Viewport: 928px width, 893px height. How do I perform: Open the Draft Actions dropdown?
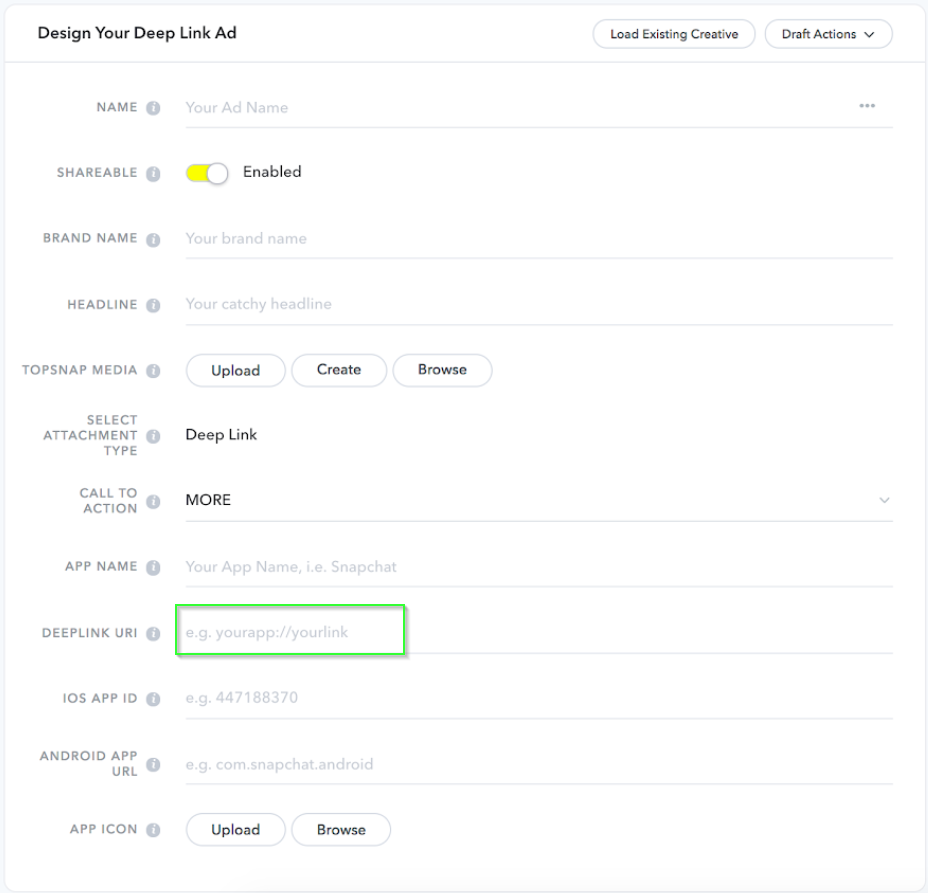click(828, 34)
